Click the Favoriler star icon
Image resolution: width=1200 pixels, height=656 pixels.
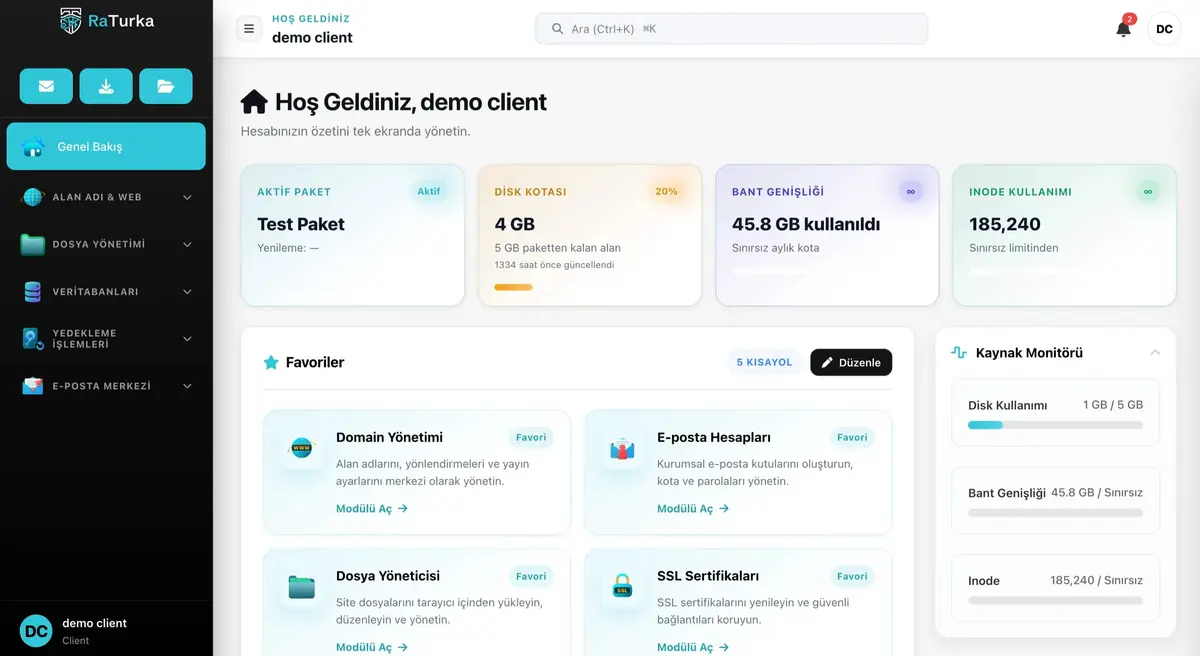tap(271, 362)
